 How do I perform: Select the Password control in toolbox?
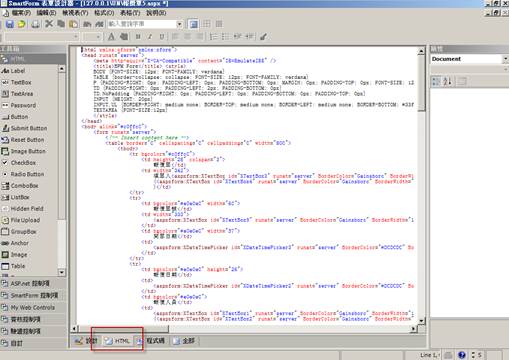click(29, 105)
